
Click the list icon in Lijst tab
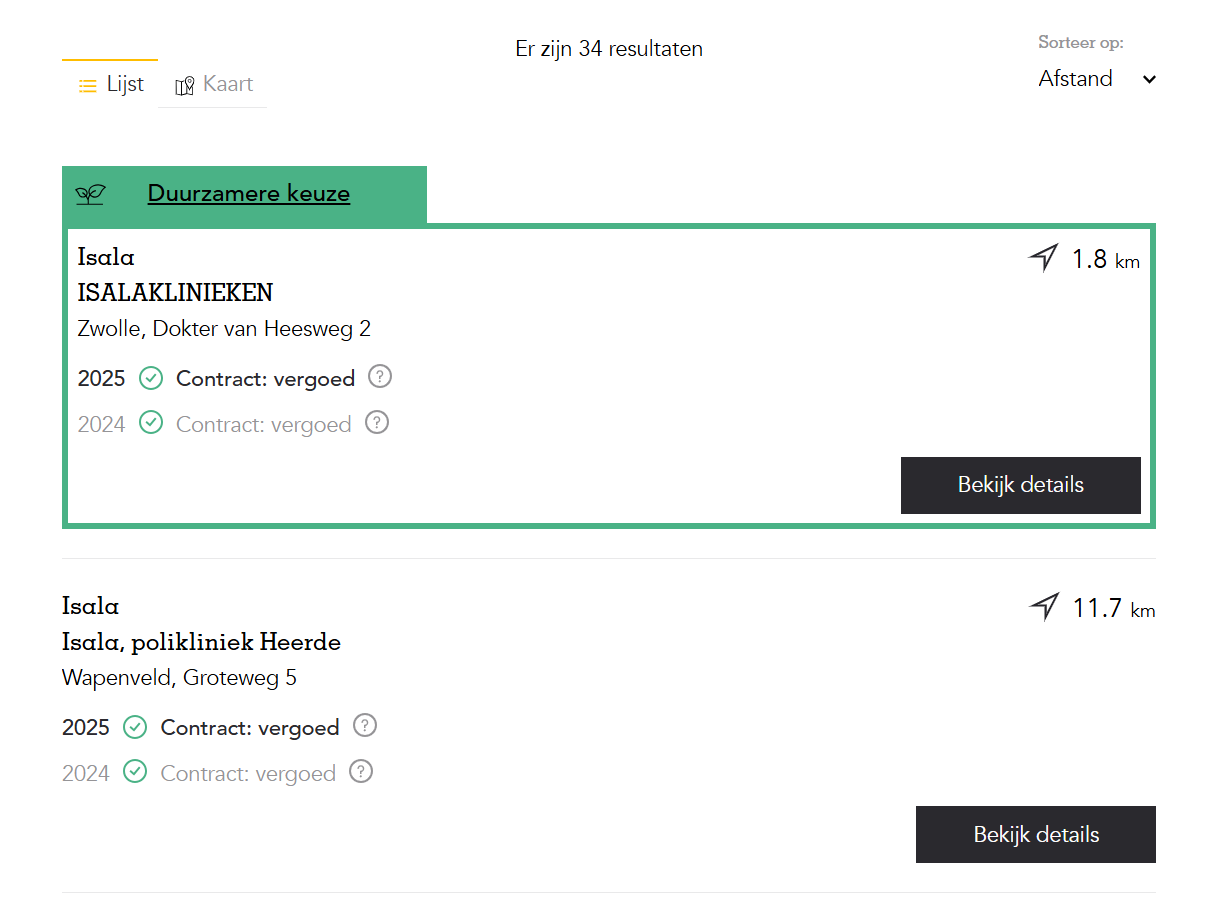pyautogui.click(x=87, y=86)
